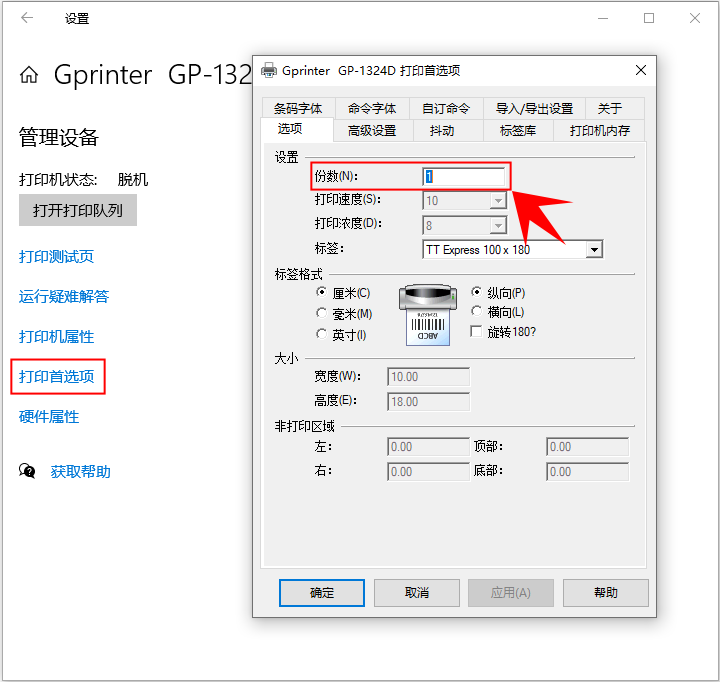
Task: Click the 获取帮助 link
Action: point(80,471)
